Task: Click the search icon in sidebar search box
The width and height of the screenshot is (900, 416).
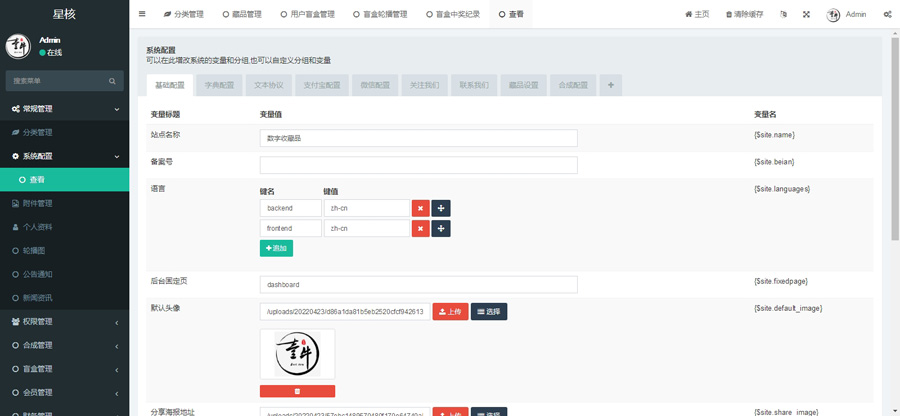Action: (114, 80)
